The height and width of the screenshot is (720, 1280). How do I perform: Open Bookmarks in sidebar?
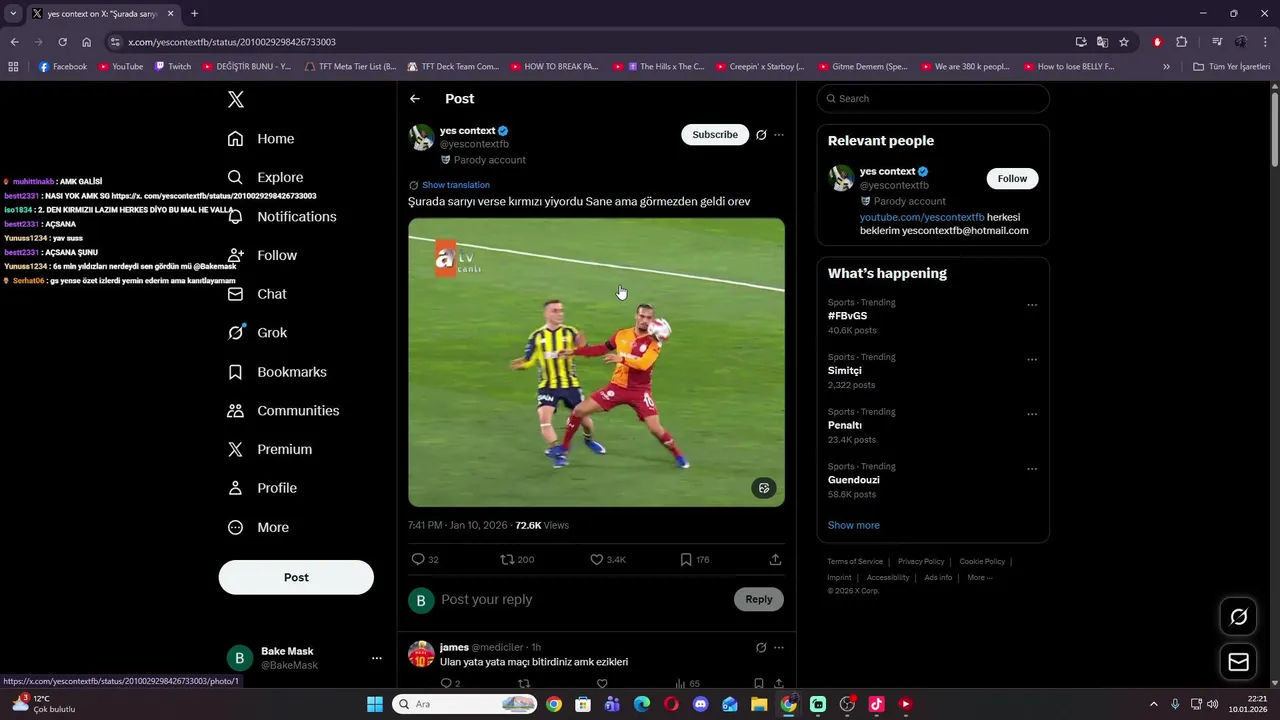pos(277,372)
